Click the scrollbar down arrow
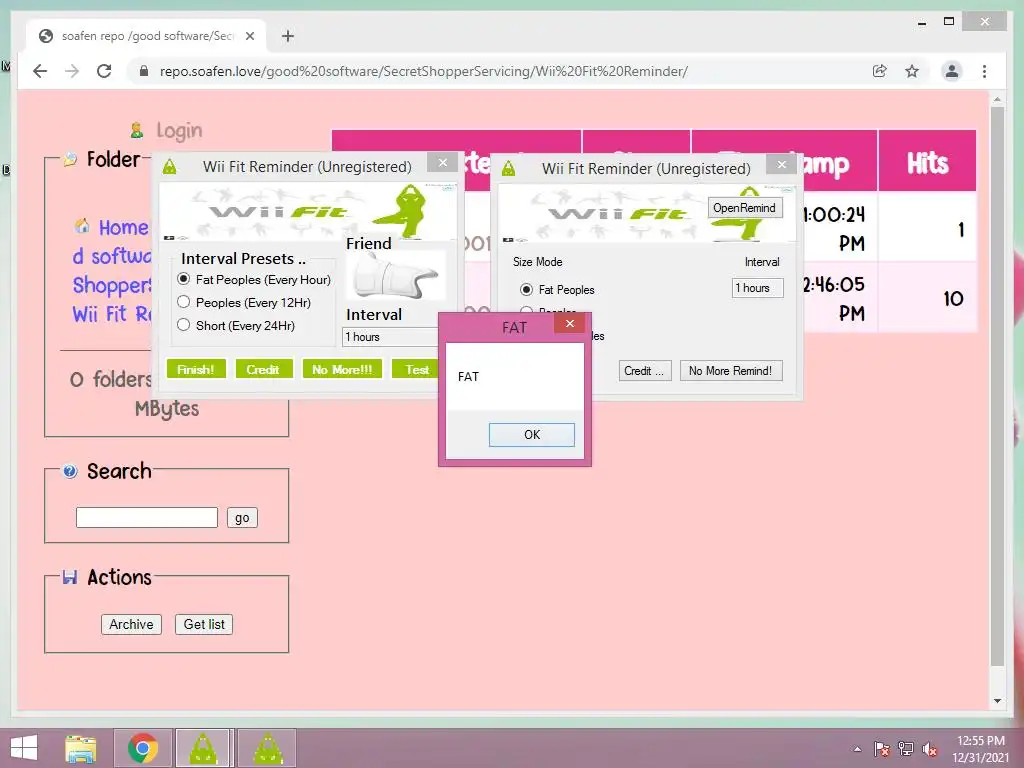This screenshot has width=1024, height=768. point(997,701)
